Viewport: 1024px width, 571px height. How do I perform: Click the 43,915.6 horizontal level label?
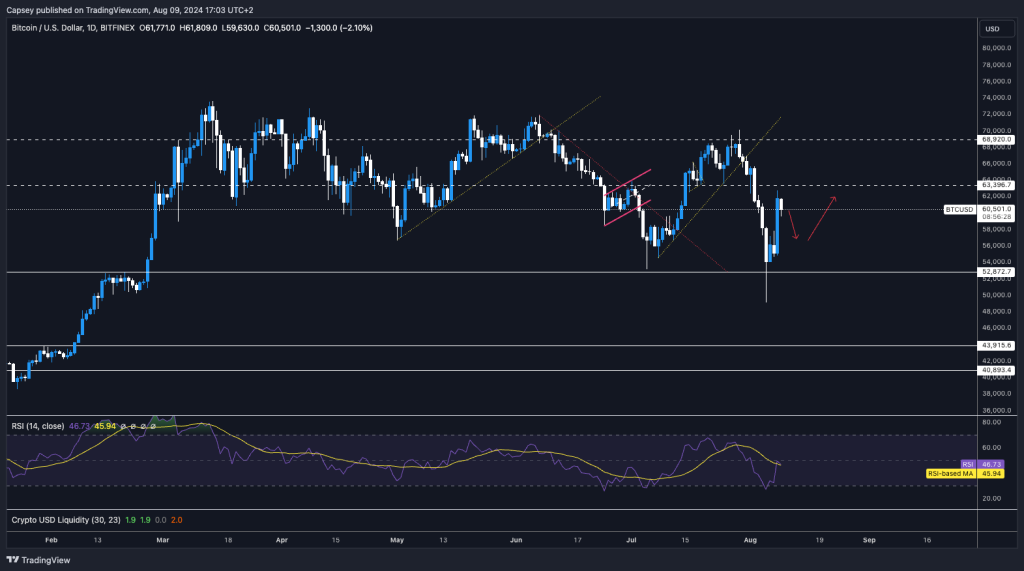click(998, 345)
